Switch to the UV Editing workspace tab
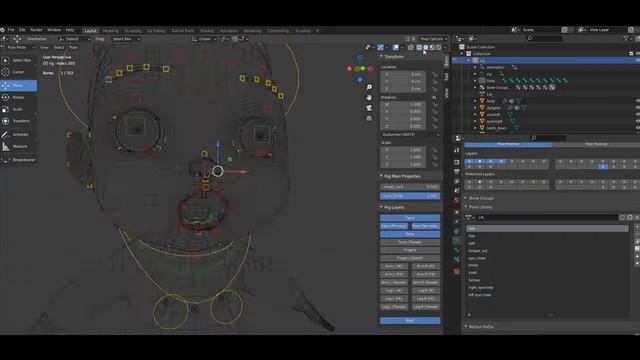Image resolution: width=640 pixels, height=360 pixels. coord(156,31)
